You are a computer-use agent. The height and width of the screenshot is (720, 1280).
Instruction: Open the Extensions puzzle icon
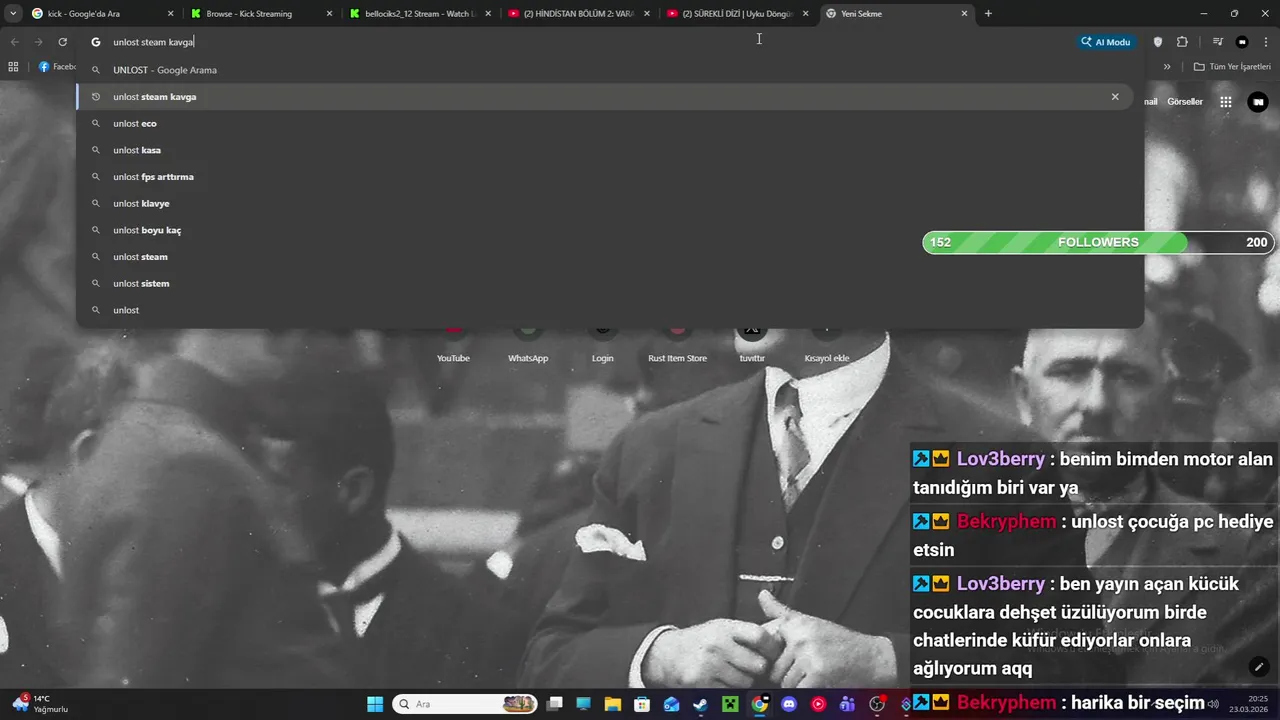tap(1182, 42)
